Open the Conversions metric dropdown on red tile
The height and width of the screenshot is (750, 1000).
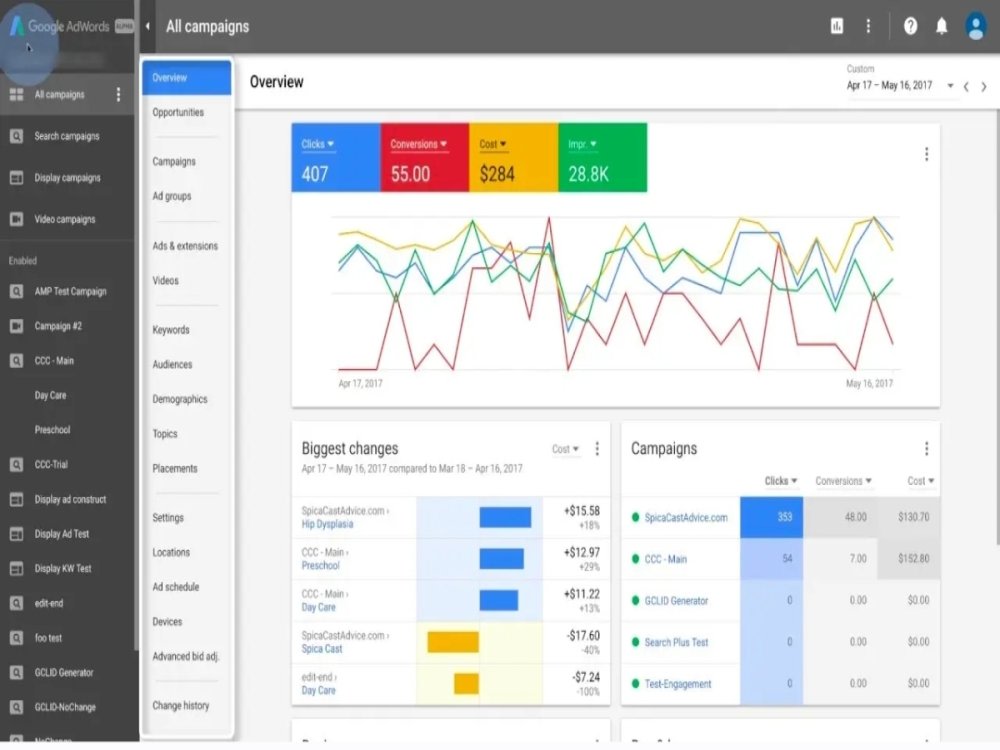point(418,144)
